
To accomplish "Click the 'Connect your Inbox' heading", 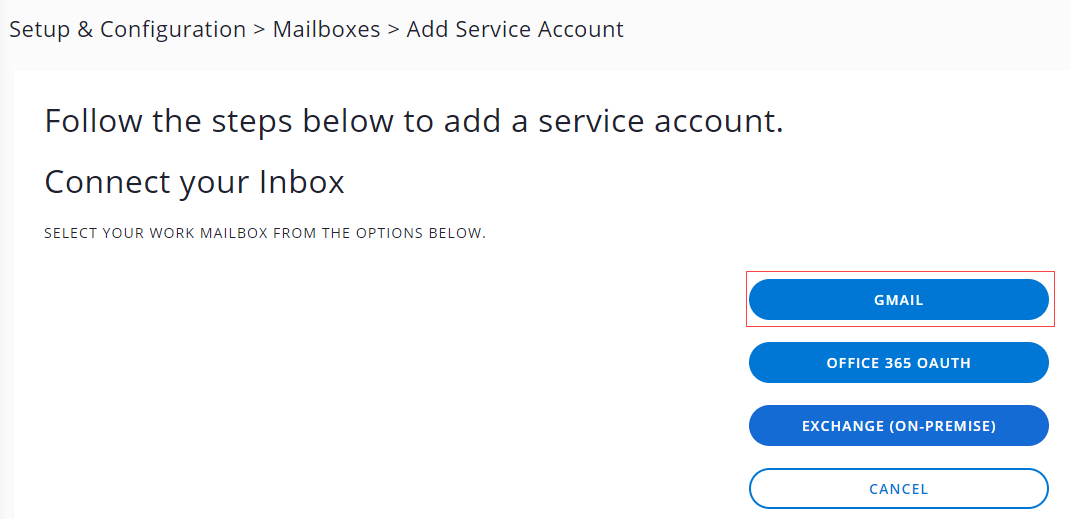I will click(194, 182).
